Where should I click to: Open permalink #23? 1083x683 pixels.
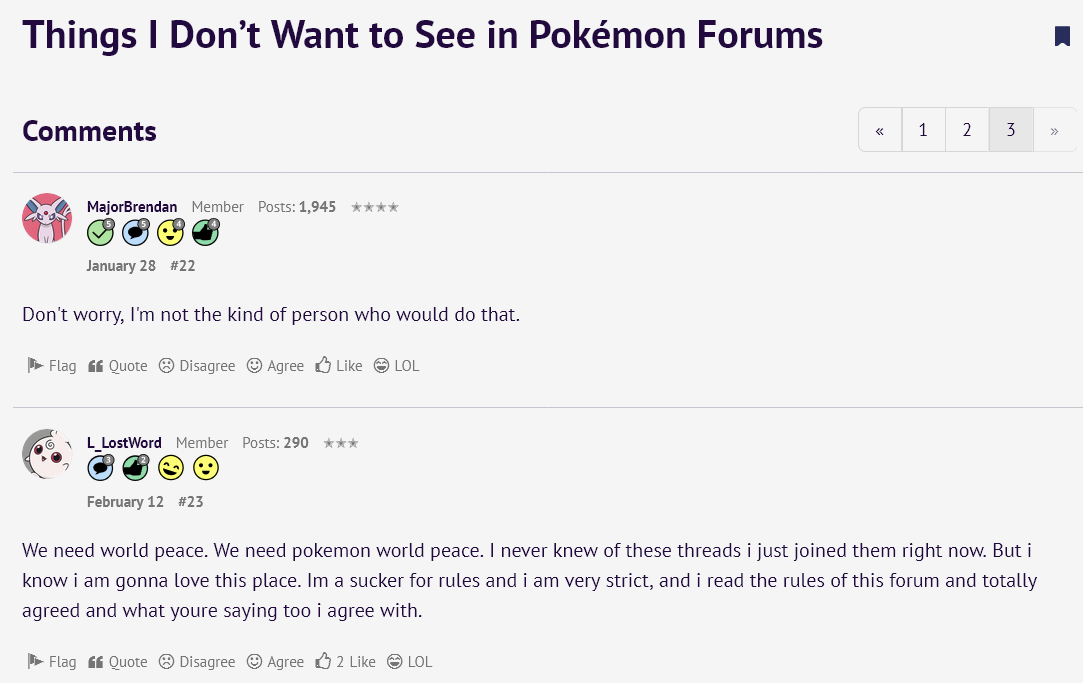click(x=191, y=502)
